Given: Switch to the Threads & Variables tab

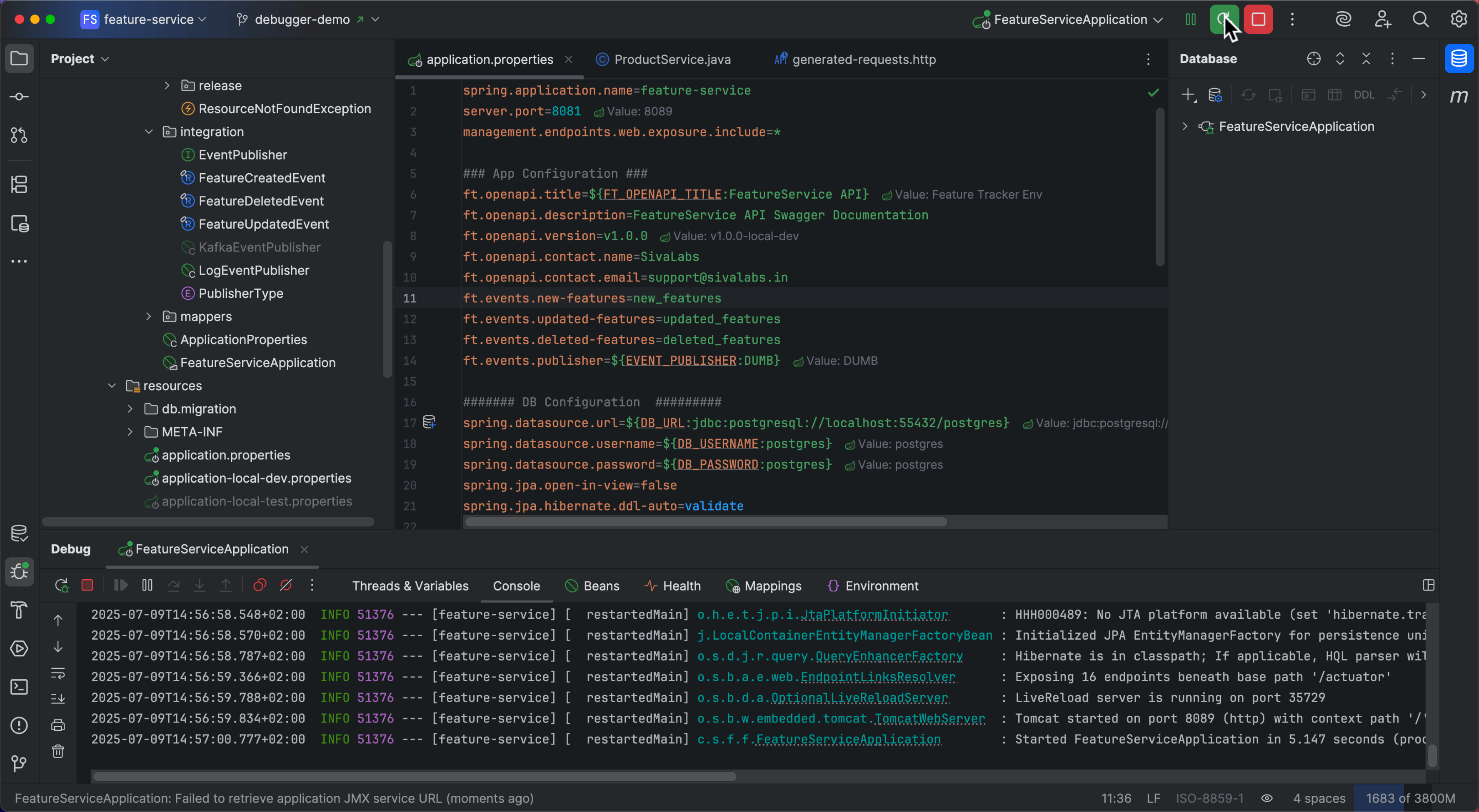Looking at the screenshot, I should point(410,586).
